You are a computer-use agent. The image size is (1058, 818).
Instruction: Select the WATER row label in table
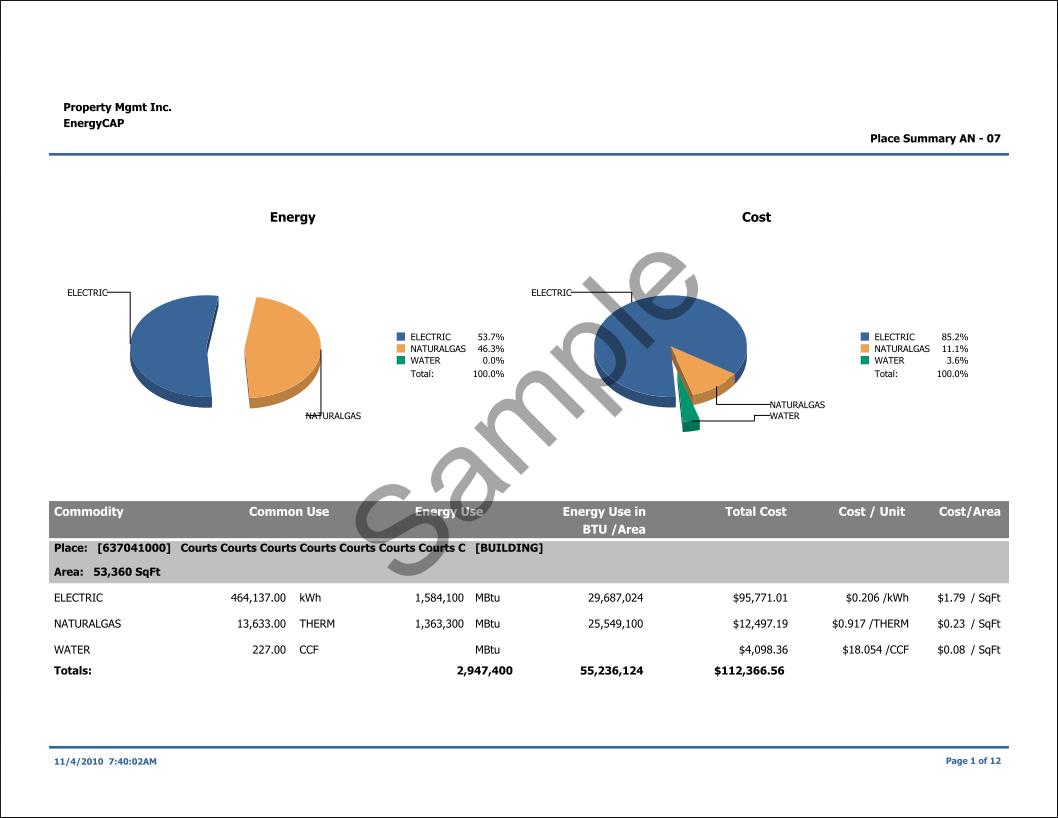tap(71, 650)
